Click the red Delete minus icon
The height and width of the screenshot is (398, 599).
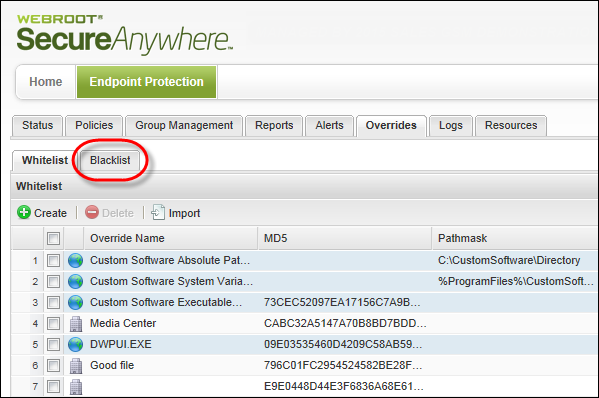(92, 212)
